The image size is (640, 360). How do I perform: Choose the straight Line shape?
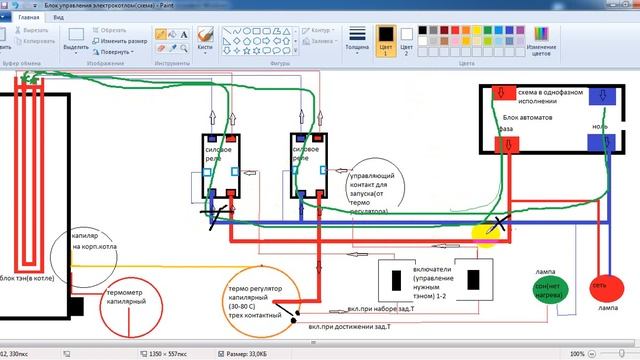point(227,31)
